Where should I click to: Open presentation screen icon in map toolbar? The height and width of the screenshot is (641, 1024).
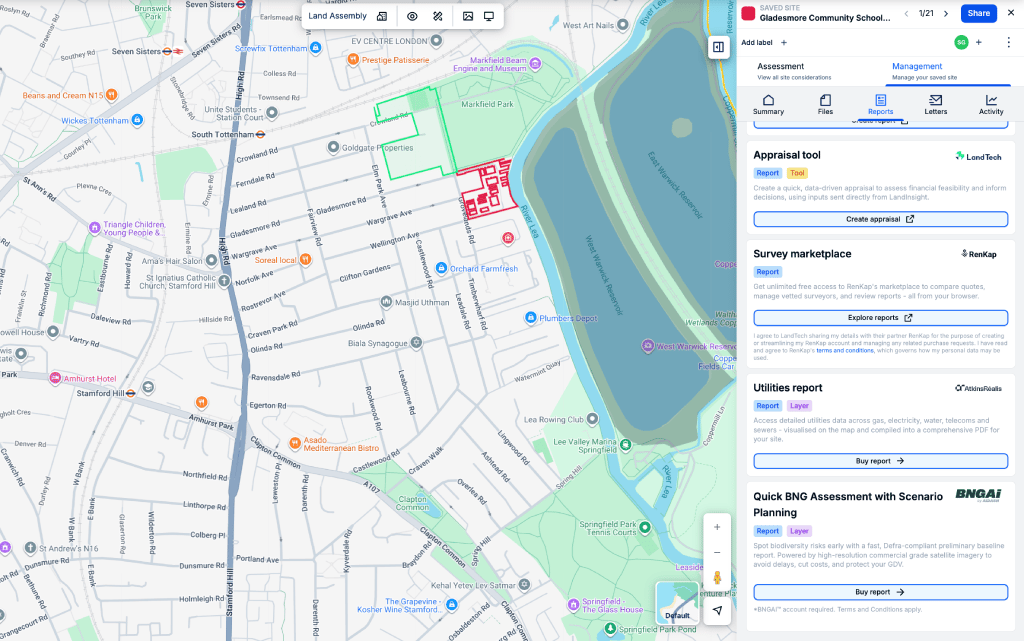click(489, 16)
